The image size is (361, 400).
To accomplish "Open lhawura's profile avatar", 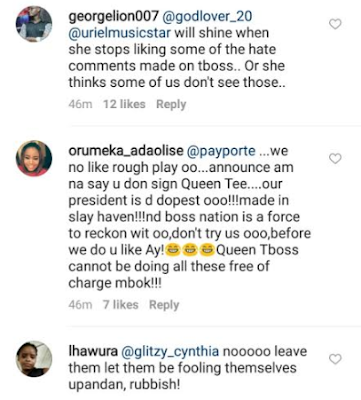I will (34, 359).
